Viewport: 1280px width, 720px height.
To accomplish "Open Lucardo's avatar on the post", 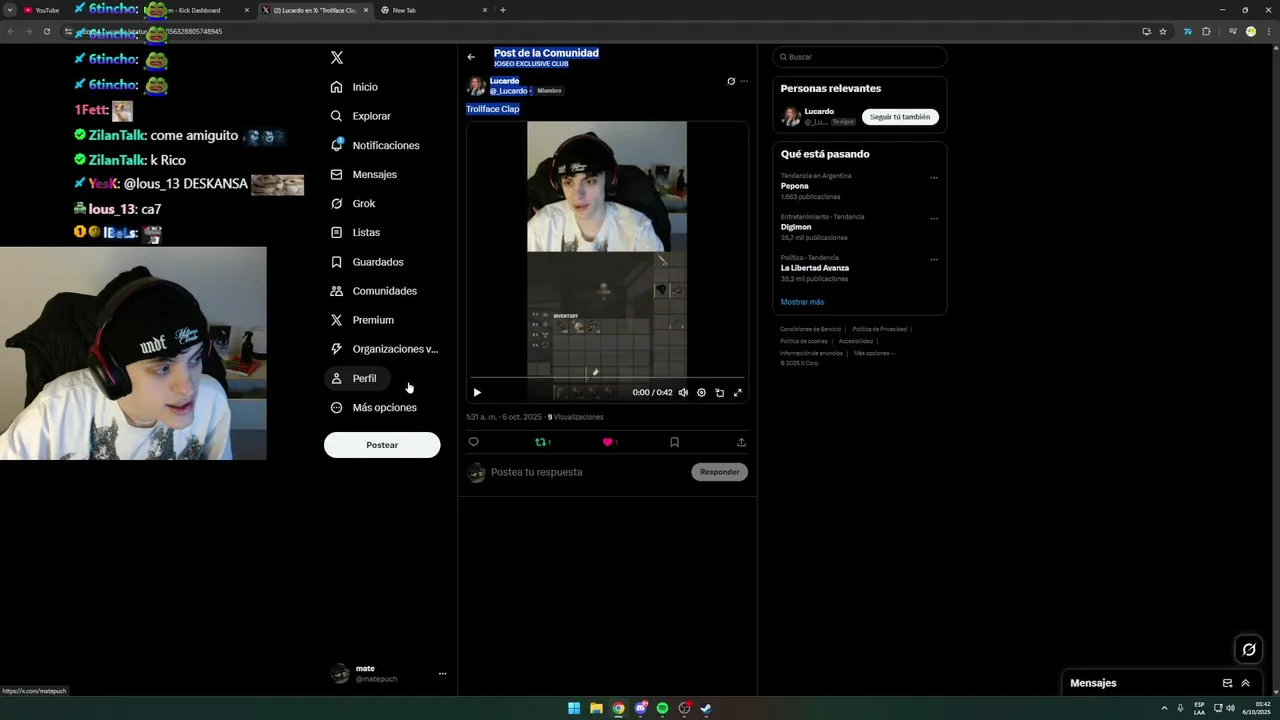I will 476,86.
